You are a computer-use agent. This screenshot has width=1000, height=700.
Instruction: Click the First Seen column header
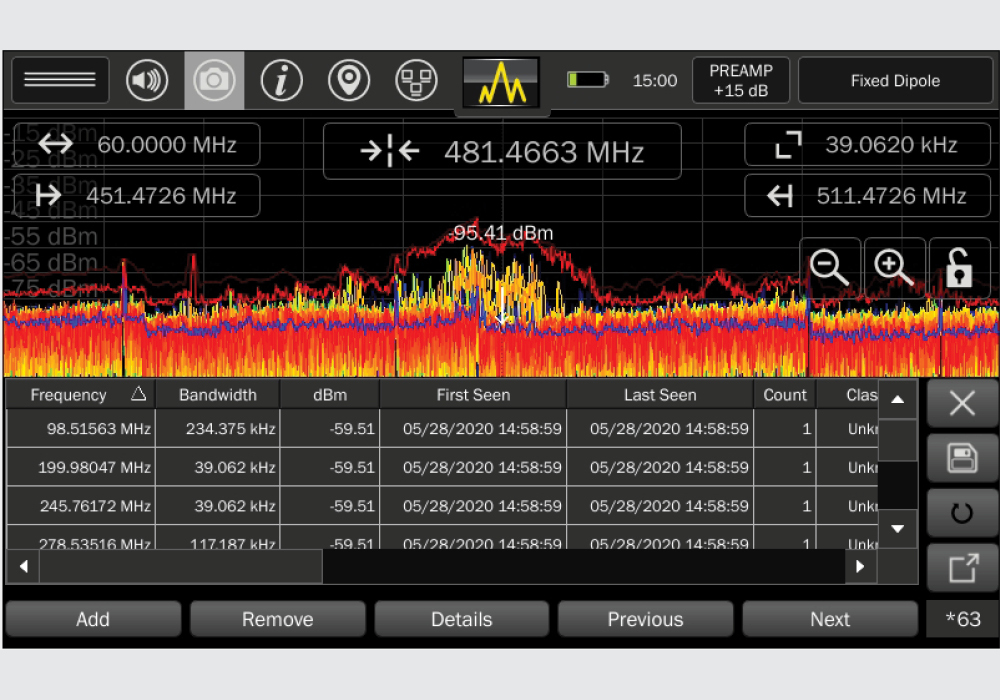(473, 395)
